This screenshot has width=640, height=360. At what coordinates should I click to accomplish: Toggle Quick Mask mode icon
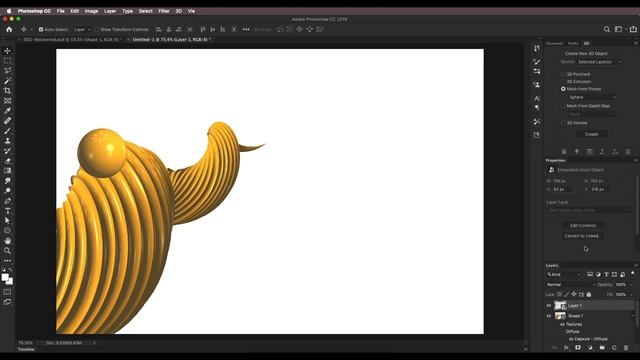(7, 292)
